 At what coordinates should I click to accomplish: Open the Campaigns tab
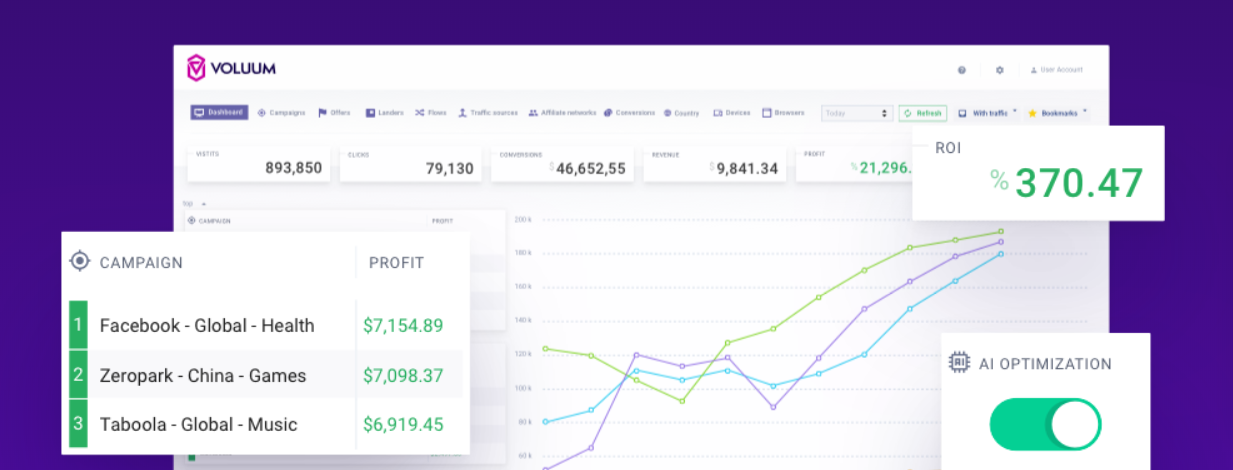point(281,113)
